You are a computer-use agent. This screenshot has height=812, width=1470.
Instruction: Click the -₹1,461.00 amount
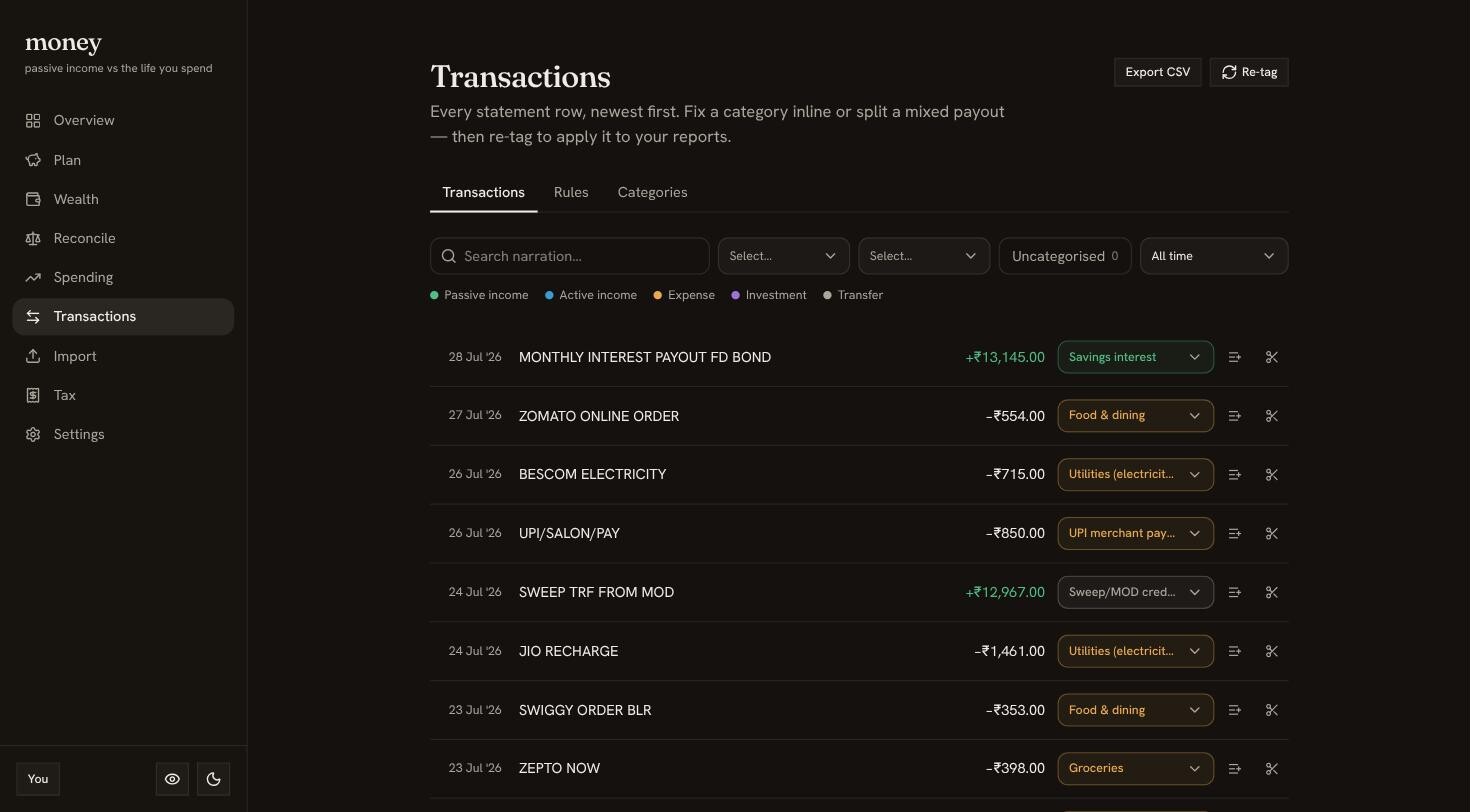tap(1009, 651)
